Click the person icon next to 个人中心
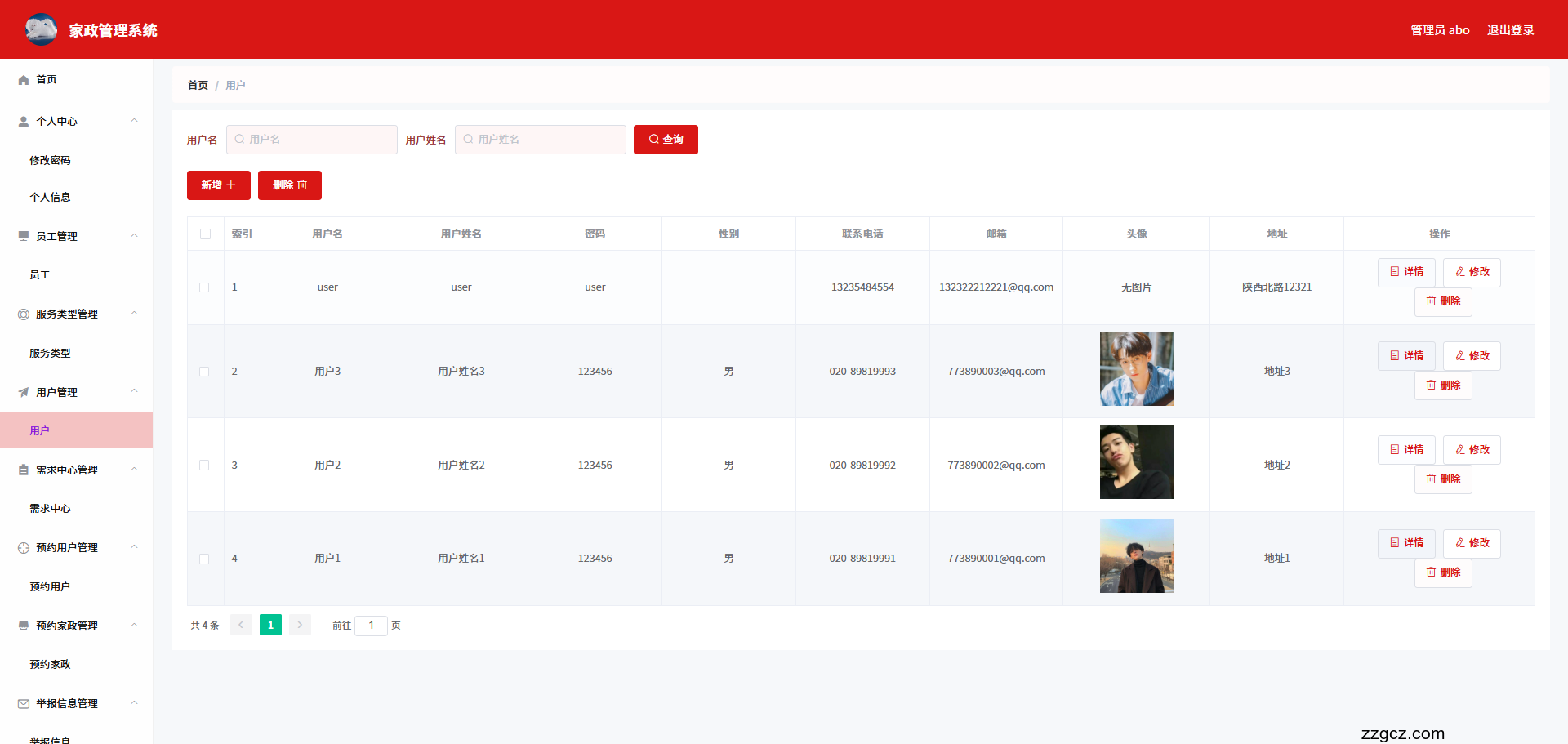The width and height of the screenshot is (1568, 744). [24, 122]
